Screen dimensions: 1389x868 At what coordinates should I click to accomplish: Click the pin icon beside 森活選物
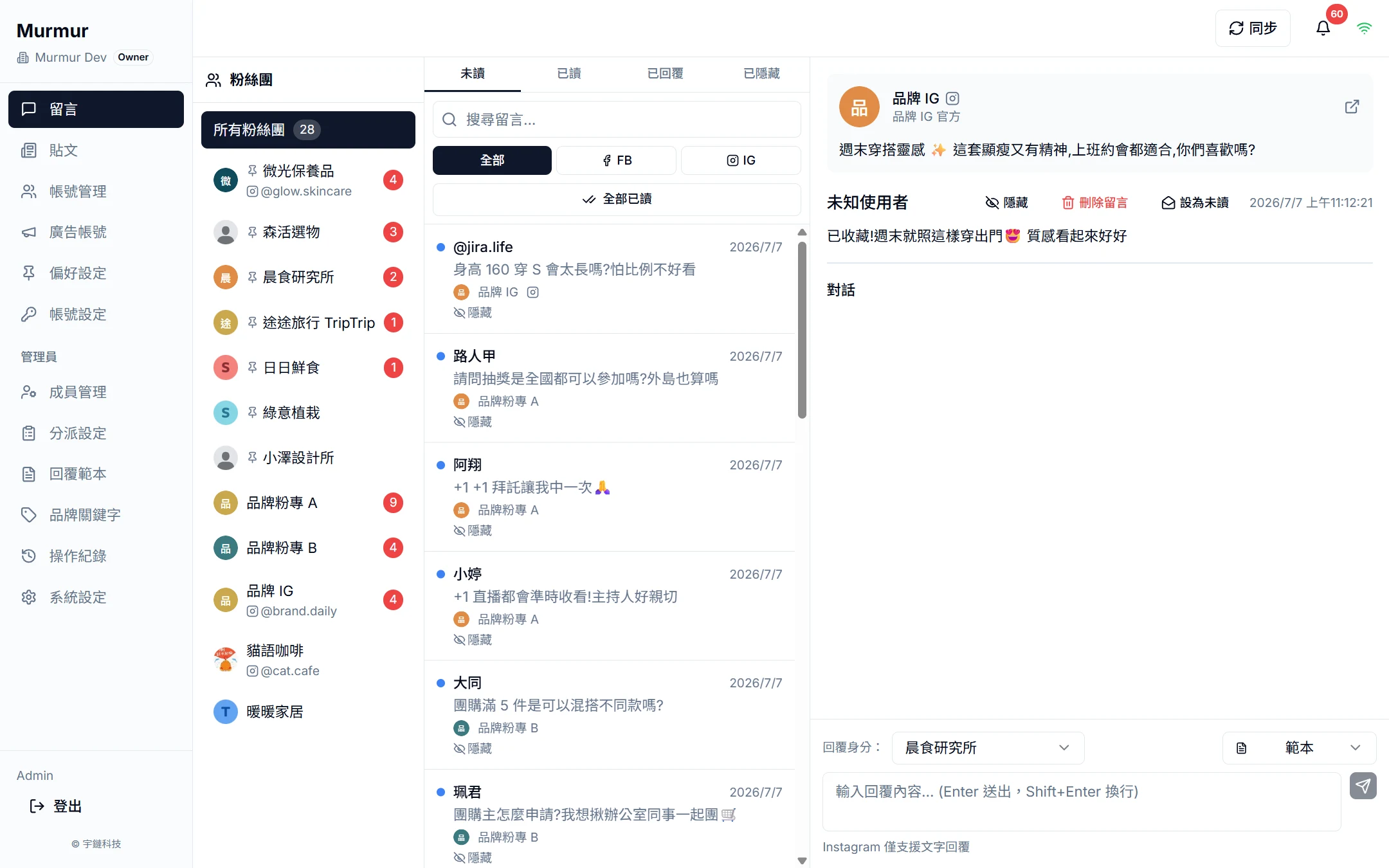click(x=252, y=232)
